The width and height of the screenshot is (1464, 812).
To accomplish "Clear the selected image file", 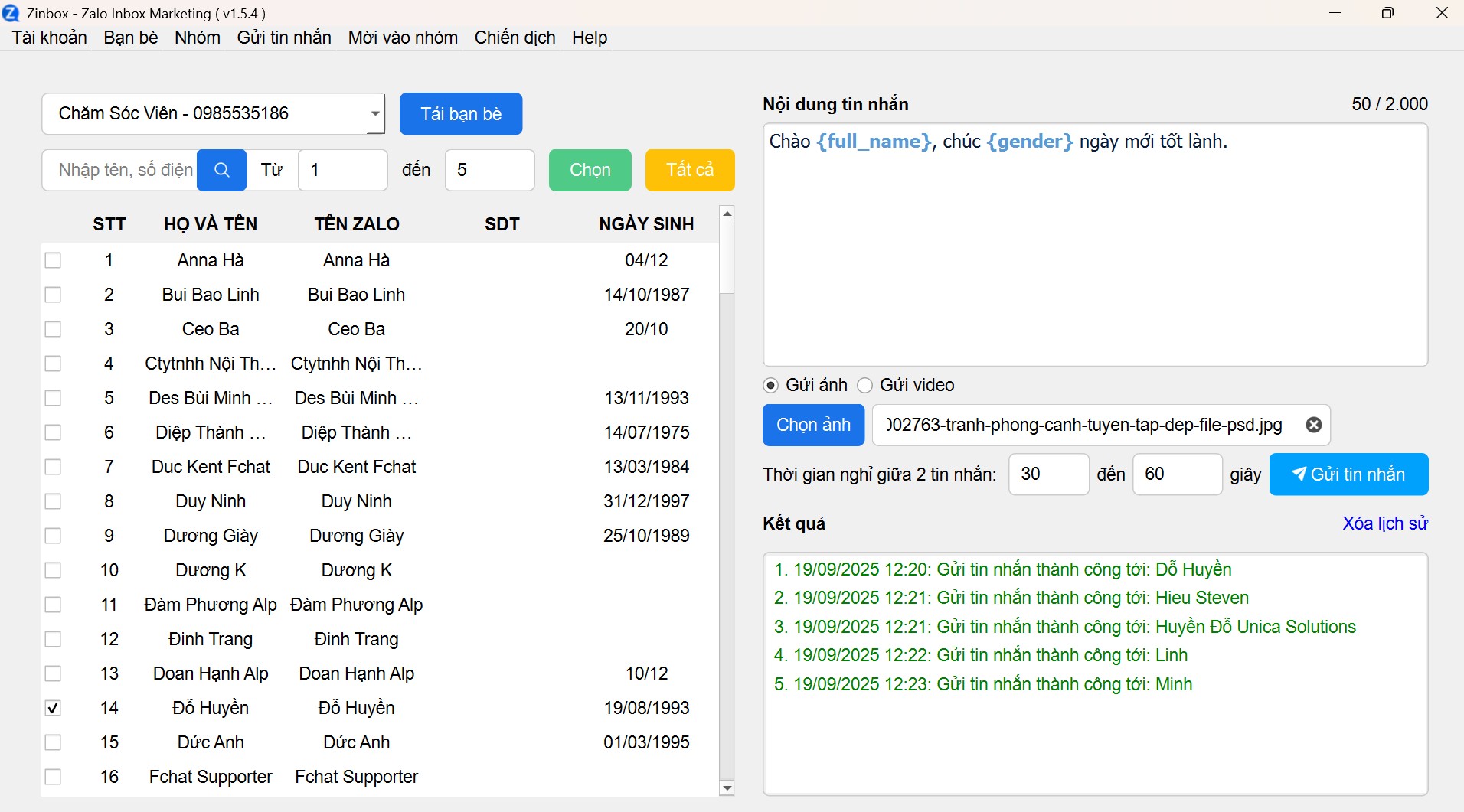I will (1313, 425).
